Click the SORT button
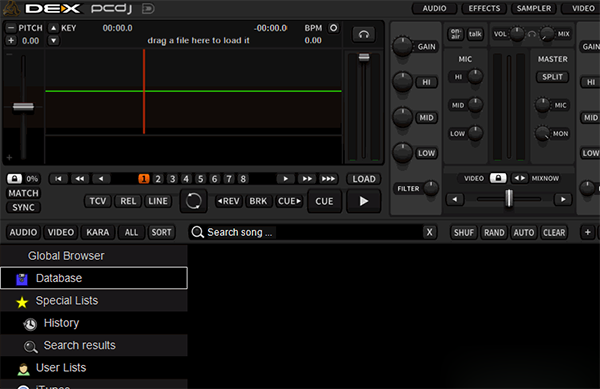Viewport: 600px width, 389px height. tap(161, 232)
